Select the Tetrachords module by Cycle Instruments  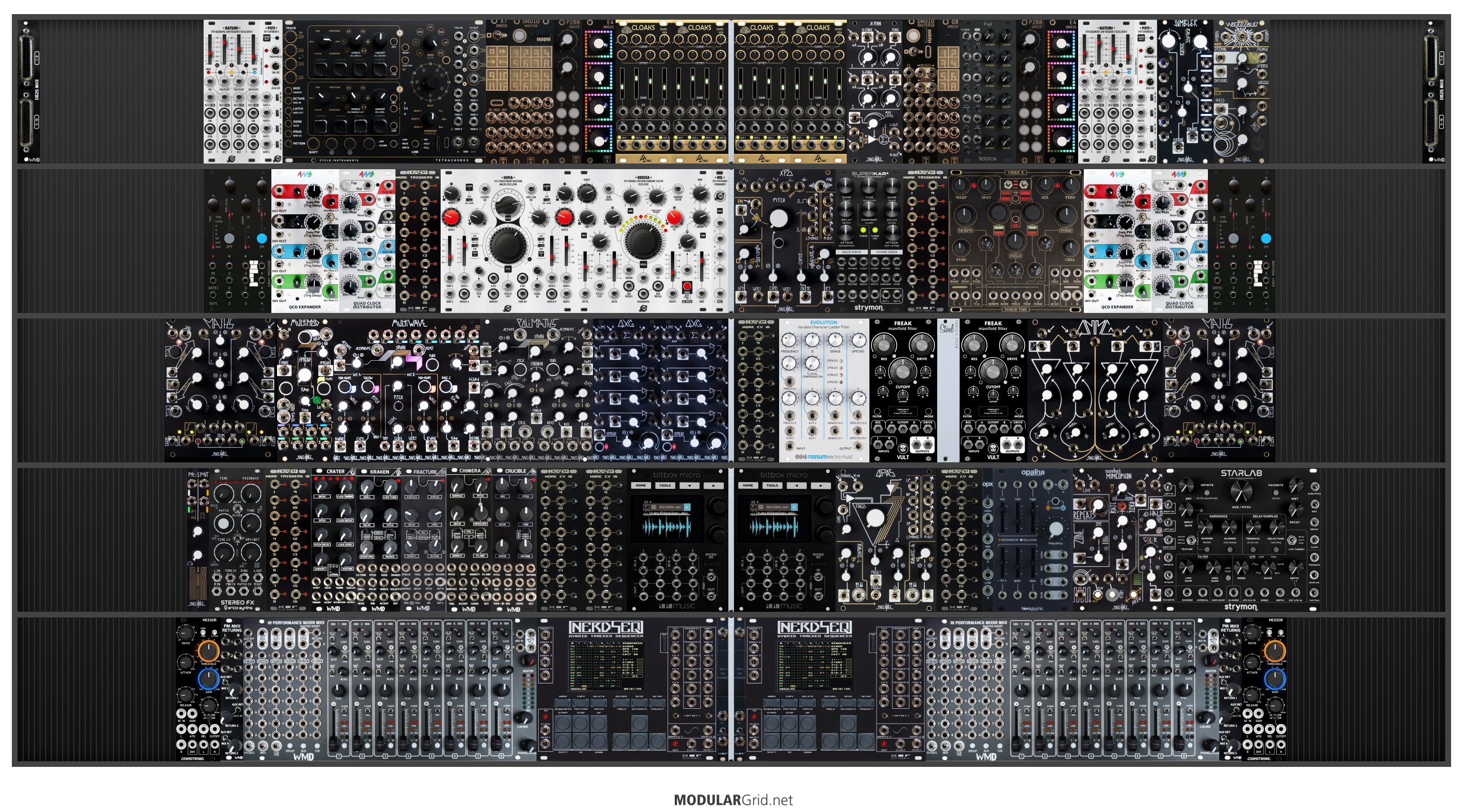coord(385,92)
